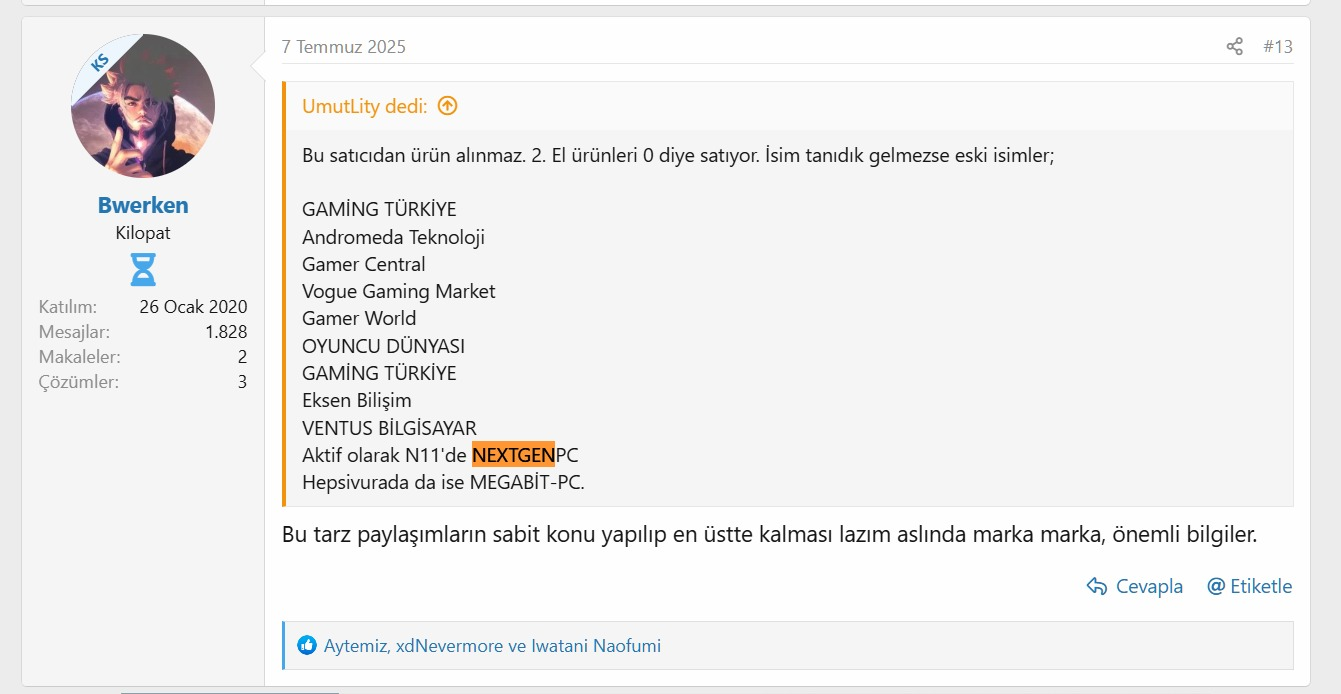The height and width of the screenshot is (694, 1341).
Task: Click the quote line 'Bu satıcıdan ürün alınmaz'
Action: (678, 156)
